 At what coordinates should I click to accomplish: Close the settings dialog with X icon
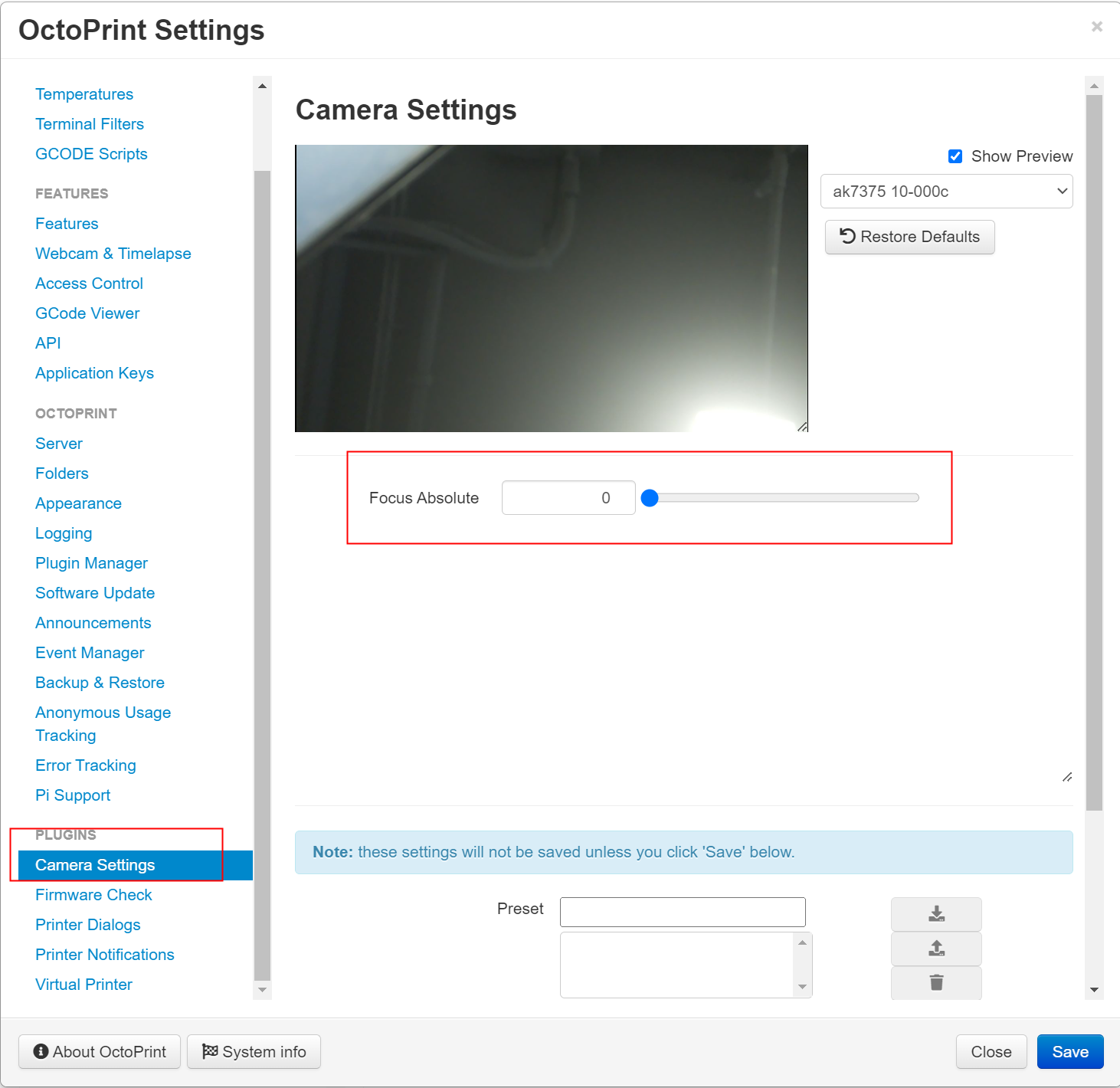1097,27
